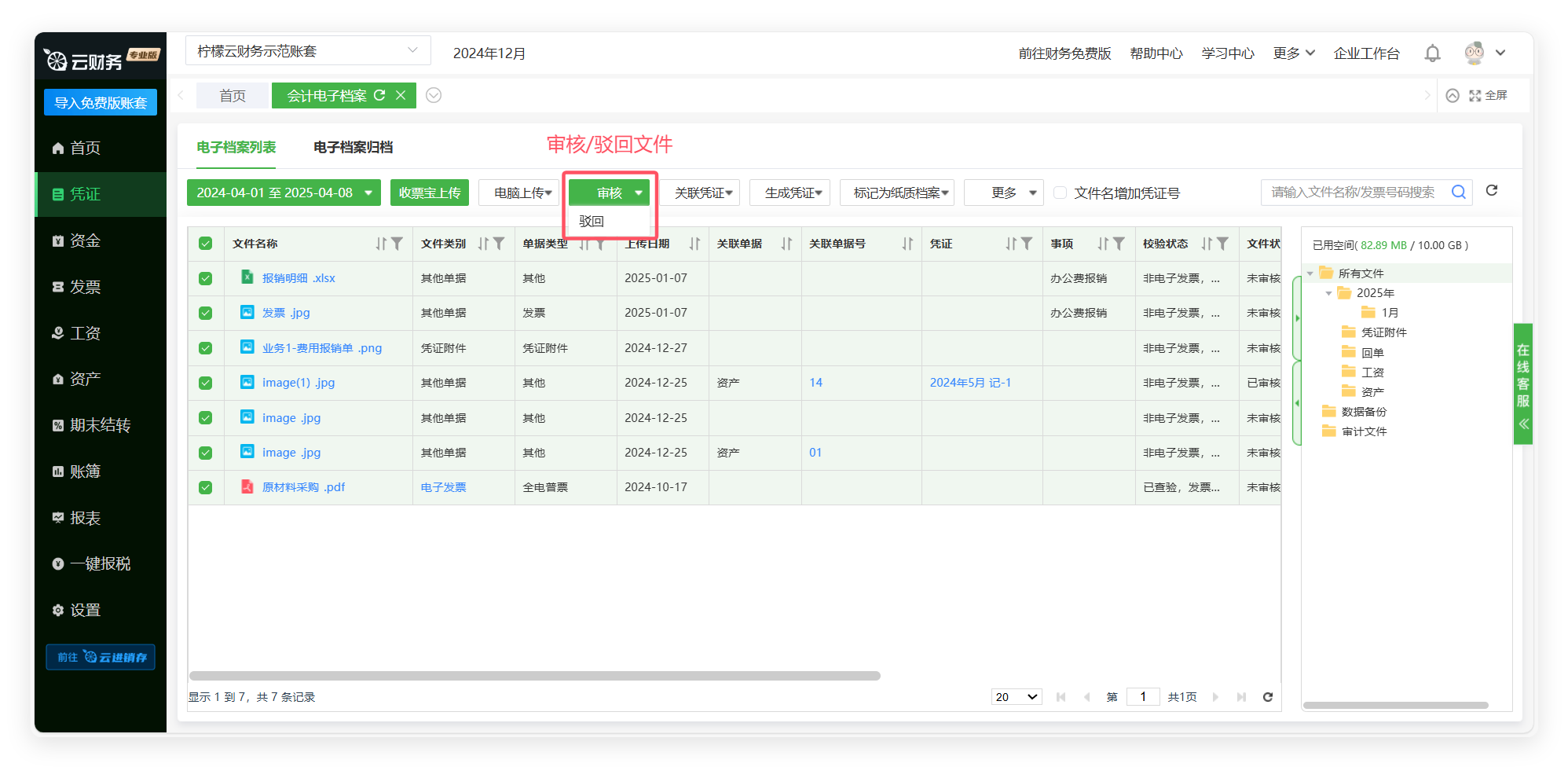
Task: Sort by 上传日期 column
Action: click(694, 244)
